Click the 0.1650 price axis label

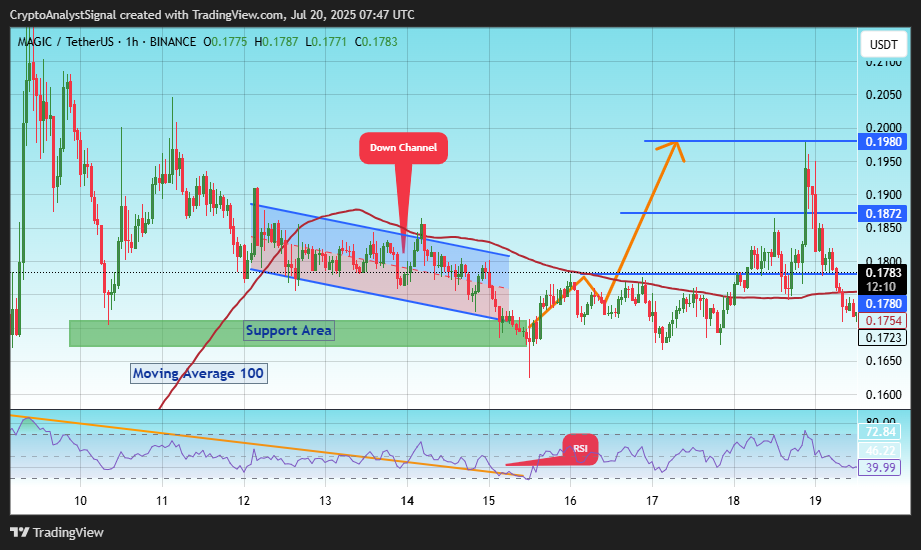883,361
